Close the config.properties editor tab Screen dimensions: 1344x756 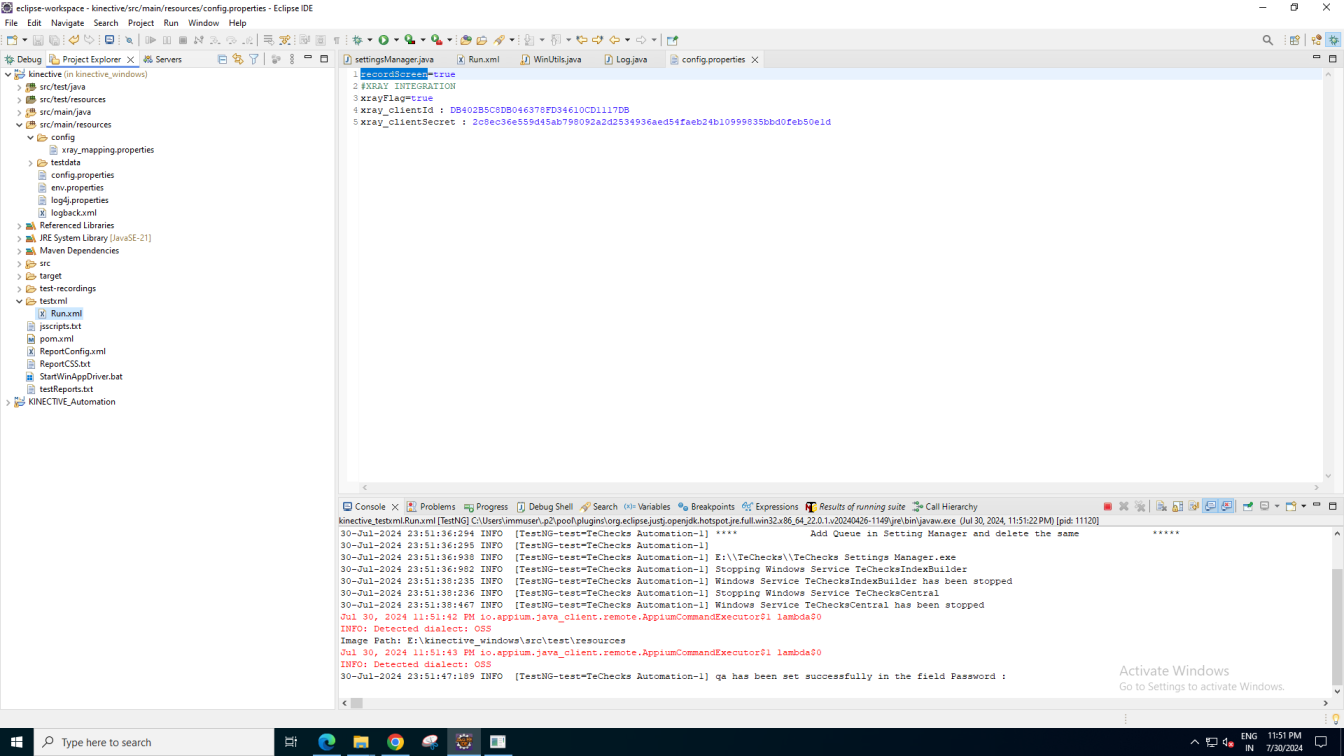pos(755,60)
